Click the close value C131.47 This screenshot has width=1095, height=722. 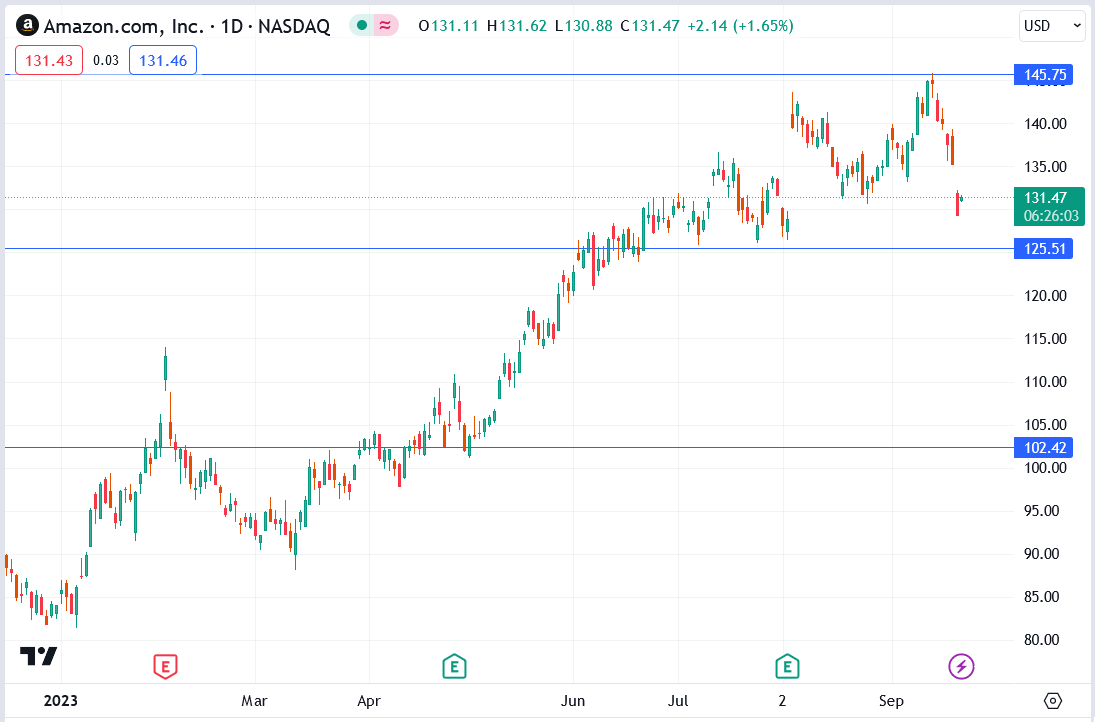649,26
